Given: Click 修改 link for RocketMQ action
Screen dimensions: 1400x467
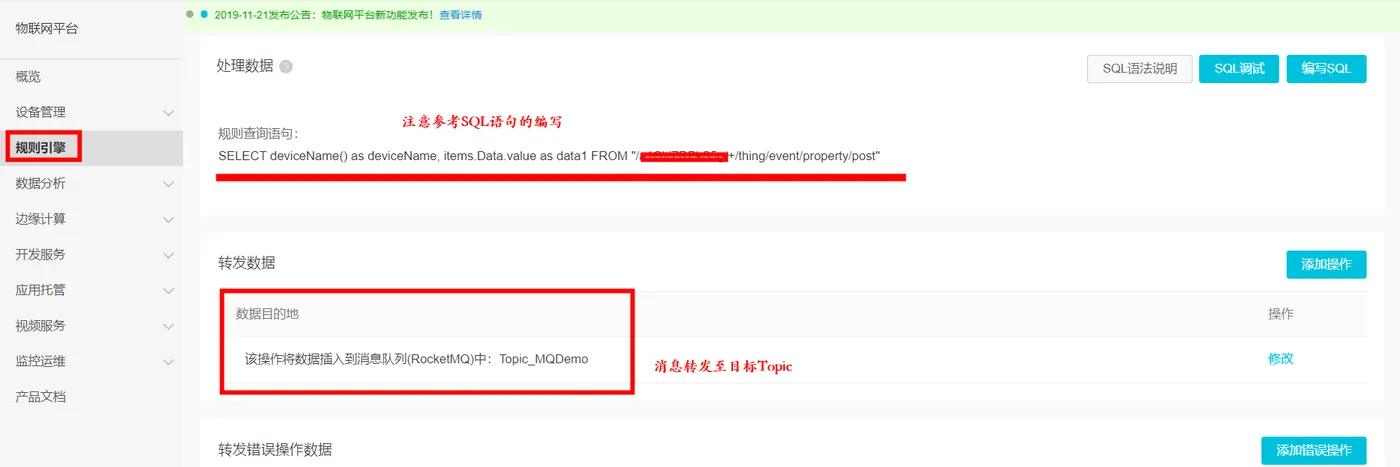Looking at the screenshot, I should click(1280, 358).
